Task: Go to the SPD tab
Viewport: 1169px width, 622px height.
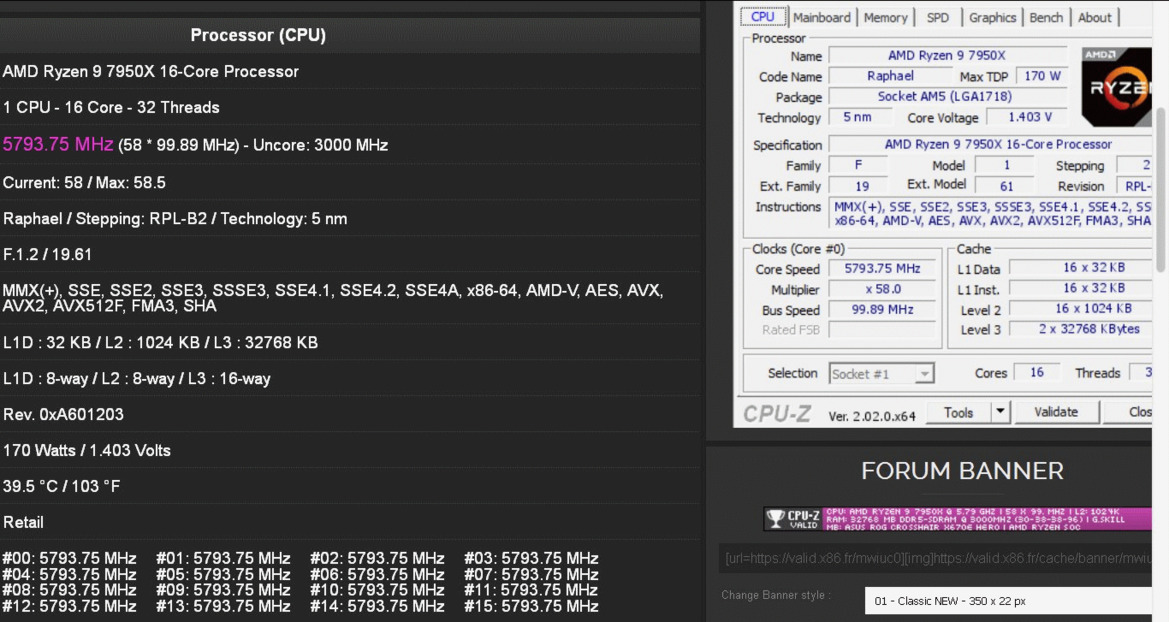Action: coord(938,17)
